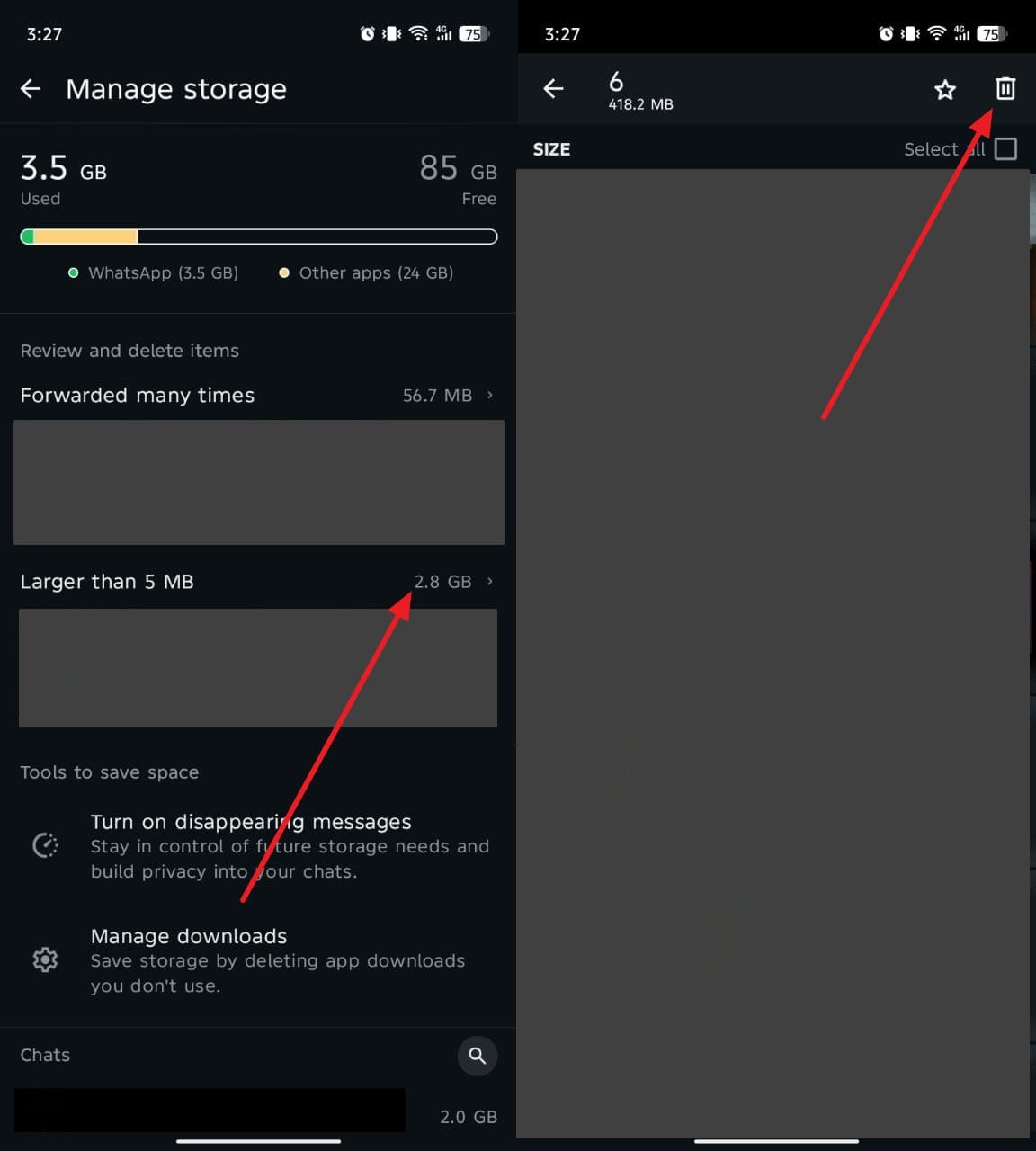This screenshot has width=1036, height=1151.
Task: Go back from Manage storage screen
Action: click(x=31, y=88)
